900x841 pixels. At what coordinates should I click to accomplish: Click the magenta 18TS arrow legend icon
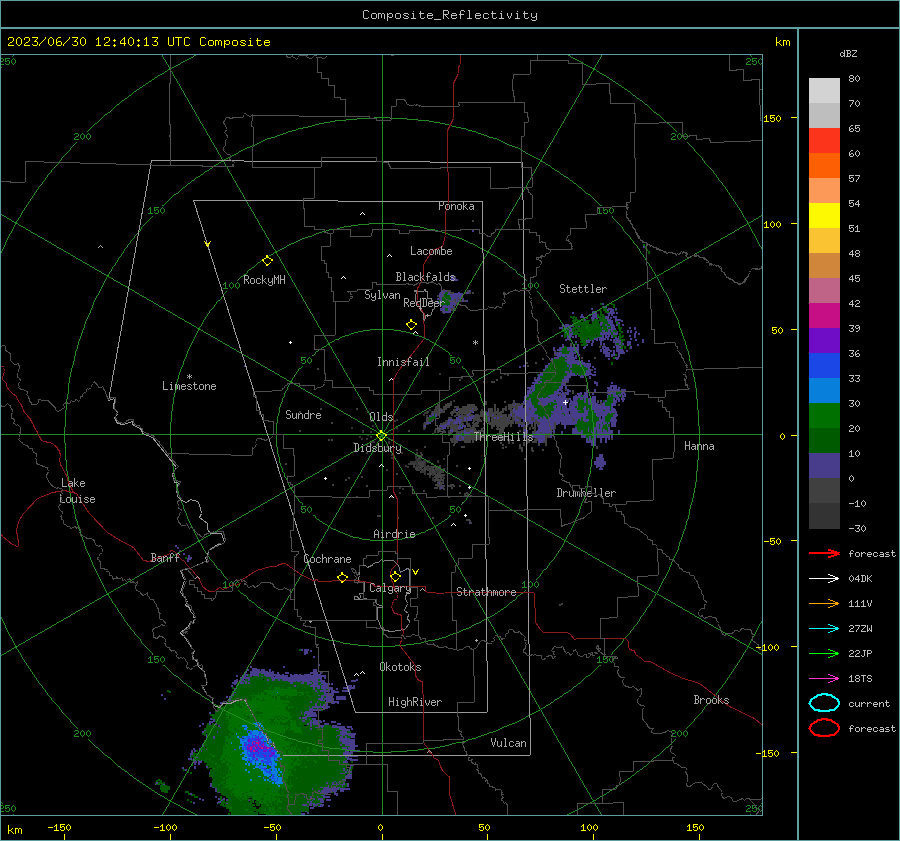824,679
